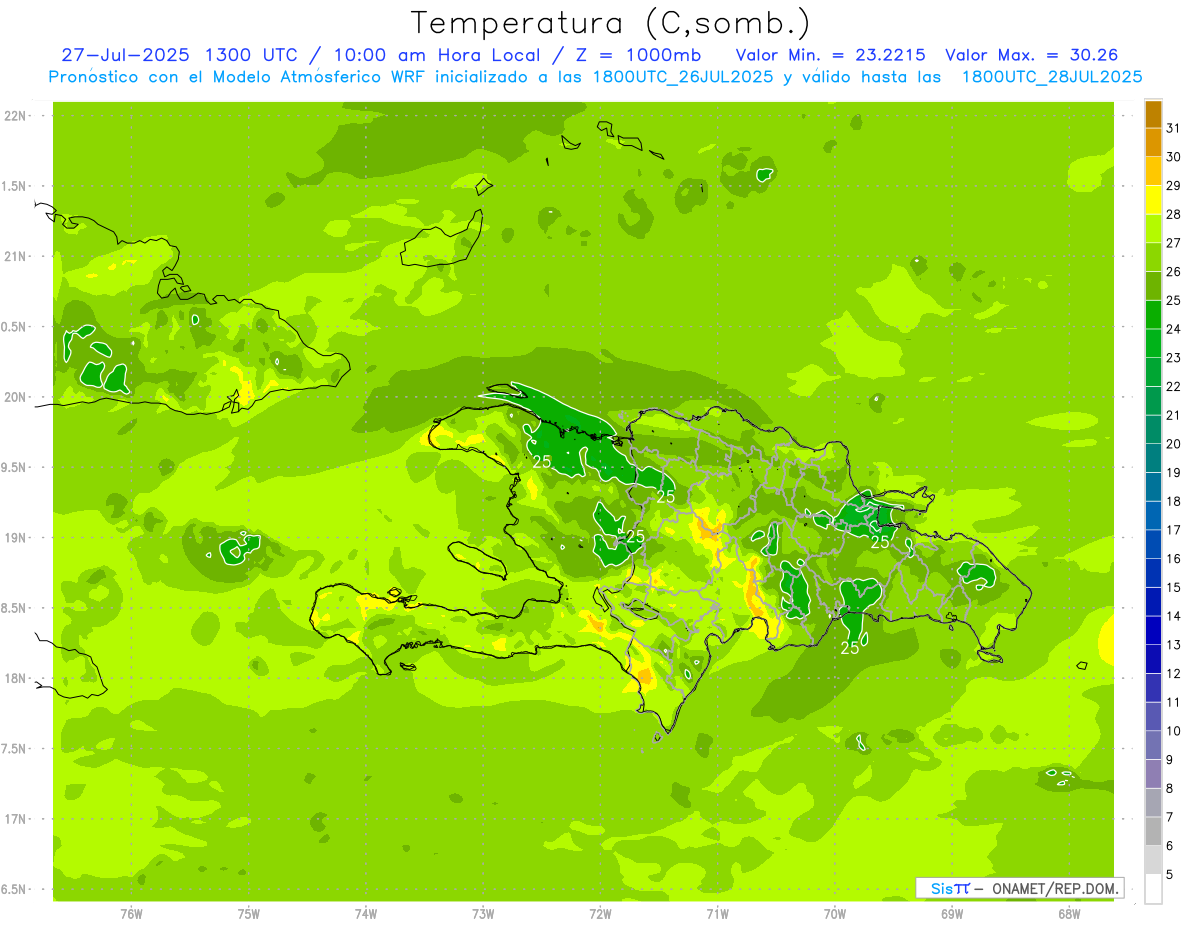Click the legend swatch between 29 and 30
Image resolution: width=1200 pixels, height=927 pixels.
pos(1153,171)
